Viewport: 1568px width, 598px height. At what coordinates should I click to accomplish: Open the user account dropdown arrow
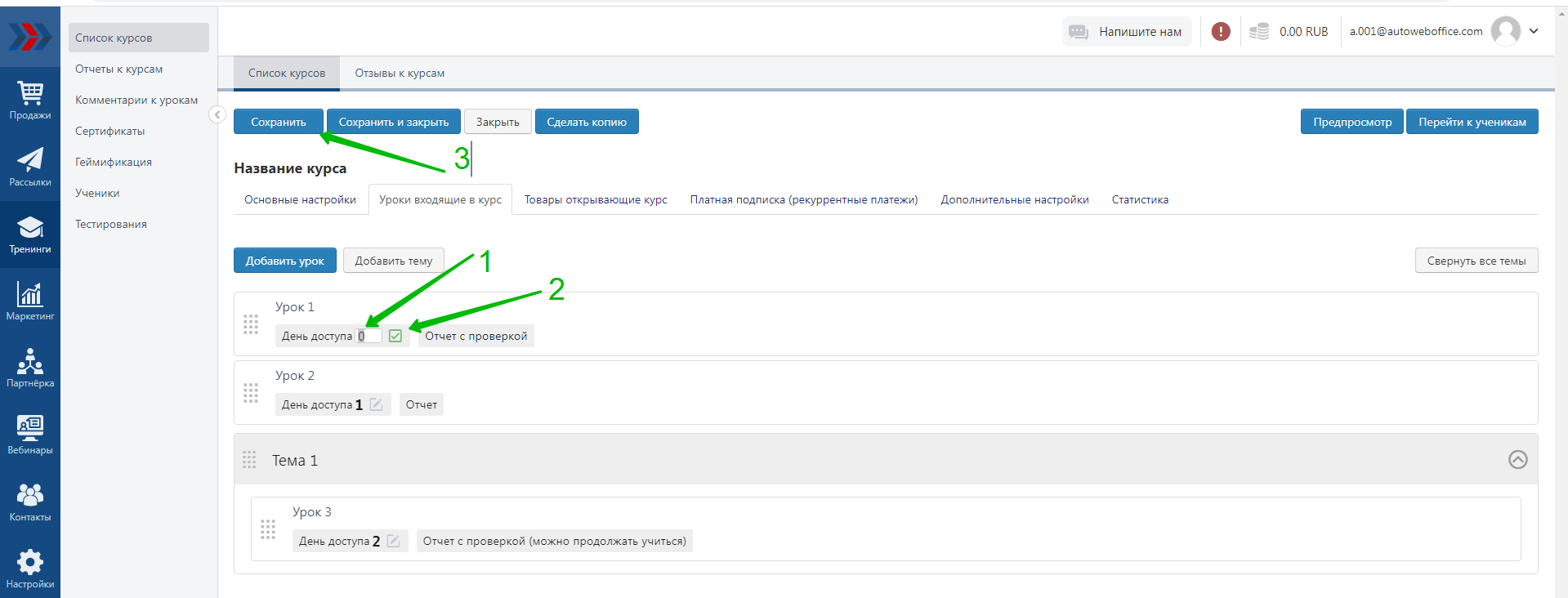[x=1534, y=31]
